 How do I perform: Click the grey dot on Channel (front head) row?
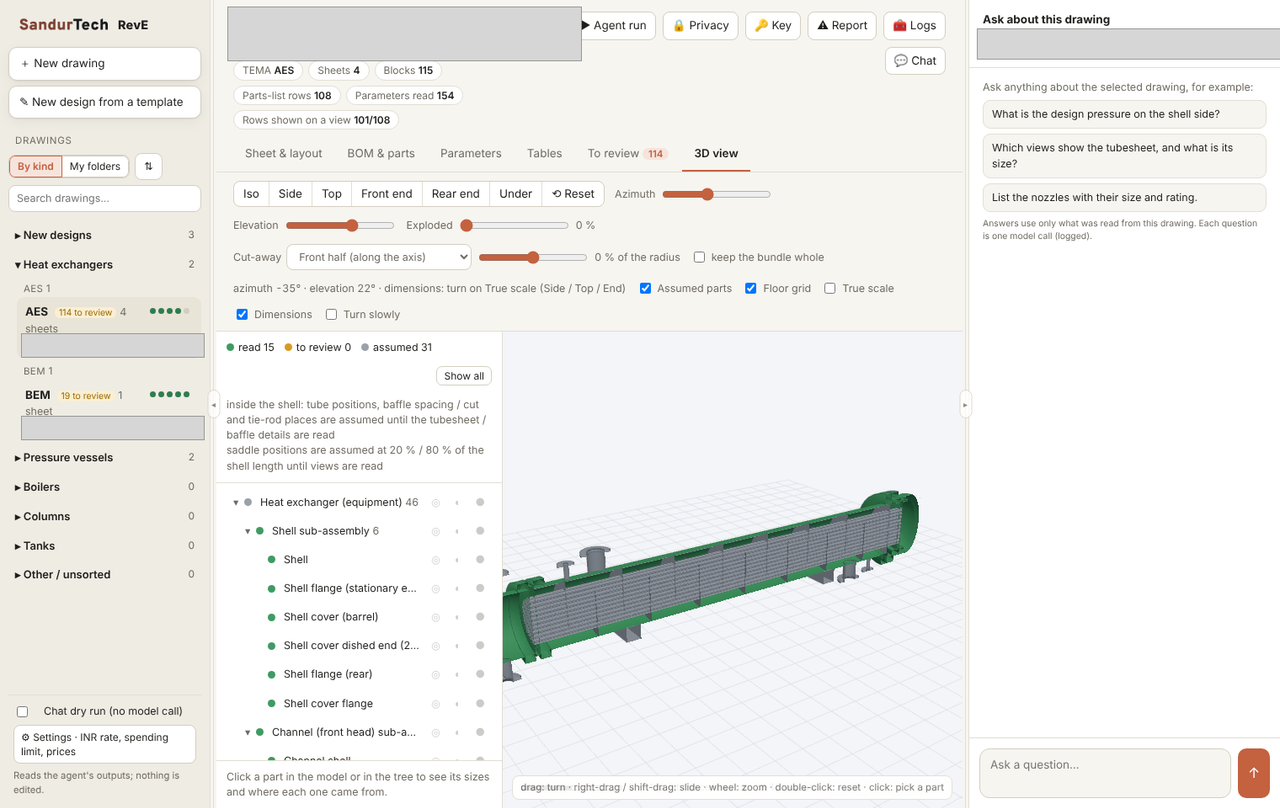pyautogui.click(x=480, y=733)
